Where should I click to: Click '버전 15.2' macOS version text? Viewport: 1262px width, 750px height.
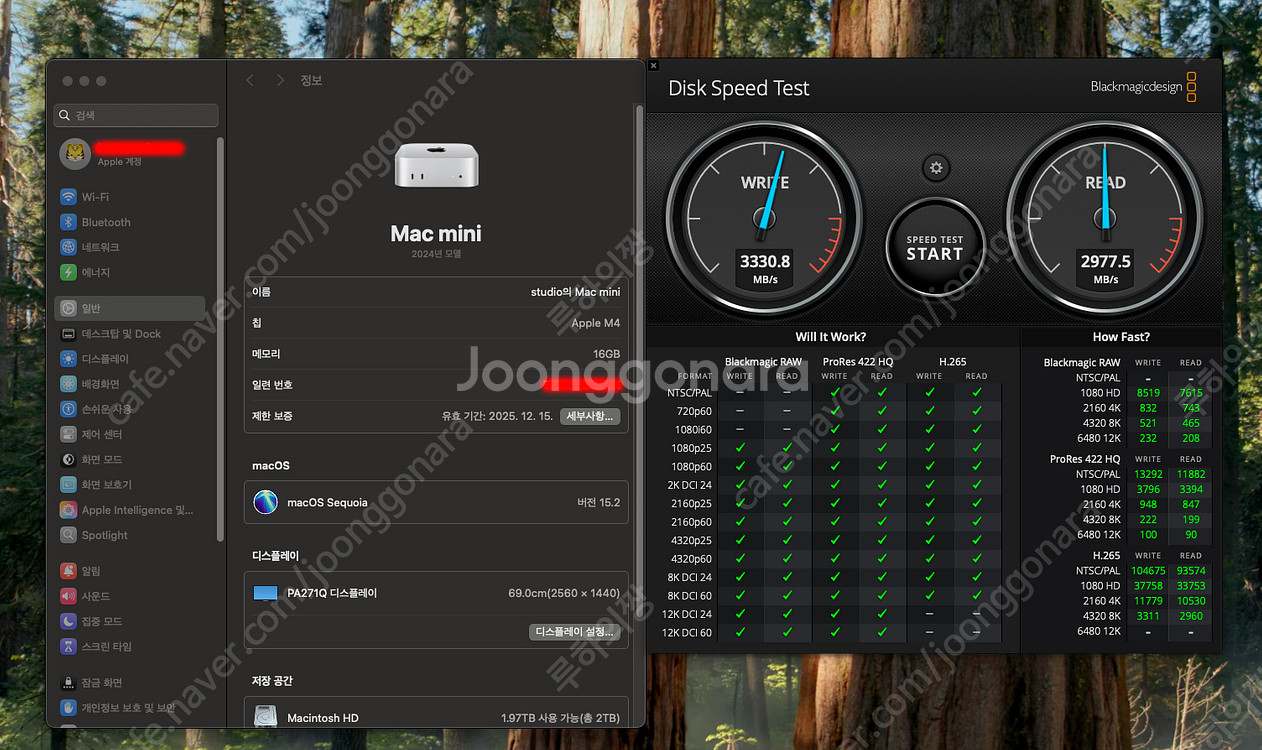tap(599, 502)
